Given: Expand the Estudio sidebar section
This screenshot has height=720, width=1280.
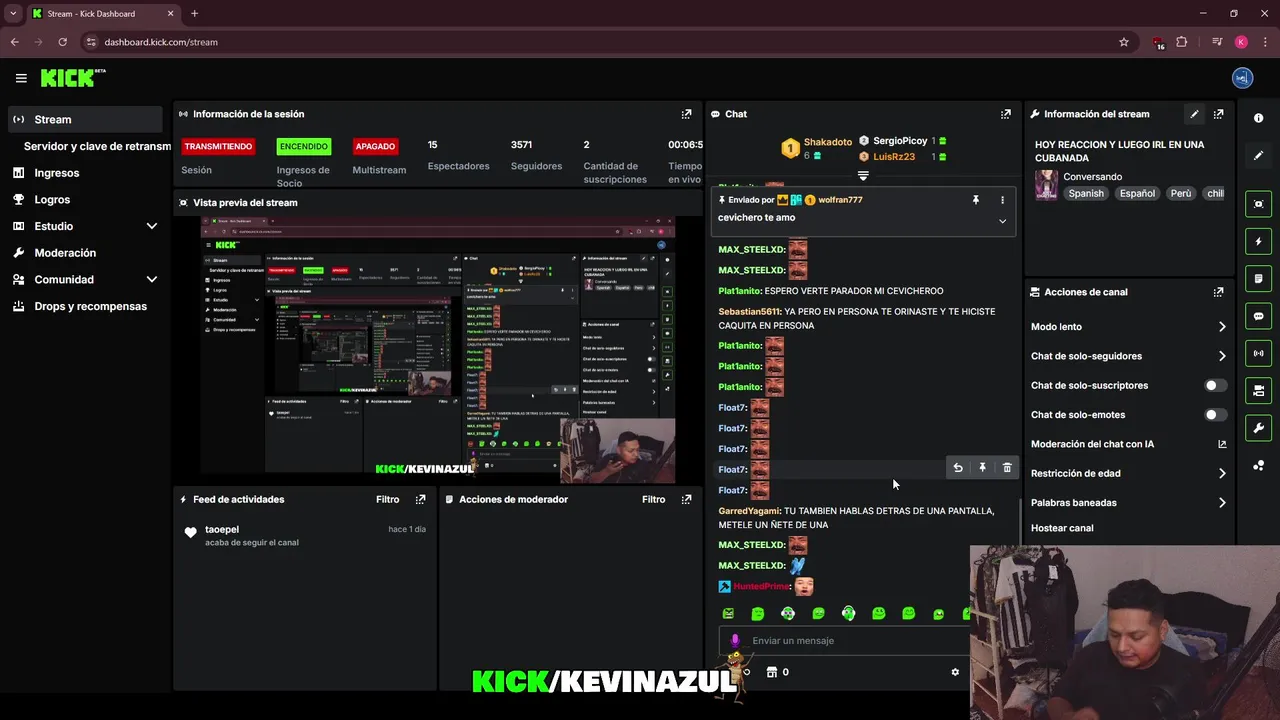Looking at the screenshot, I should pos(152,226).
